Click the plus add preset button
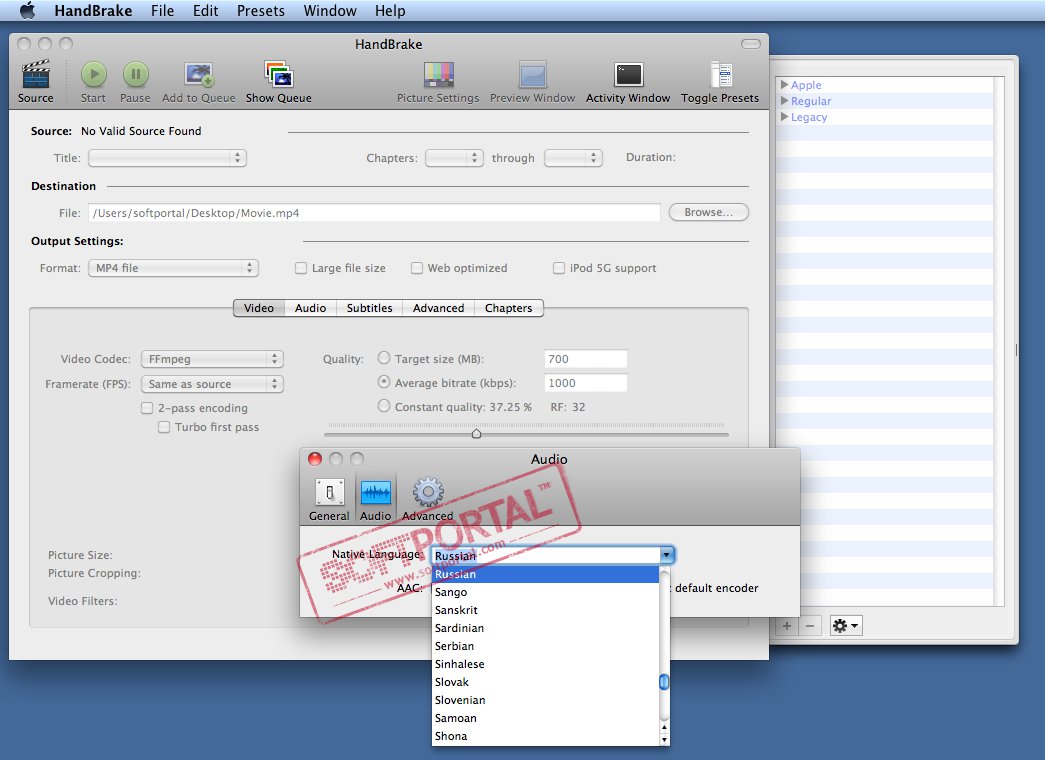The width and height of the screenshot is (1045, 760). coord(787,625)
